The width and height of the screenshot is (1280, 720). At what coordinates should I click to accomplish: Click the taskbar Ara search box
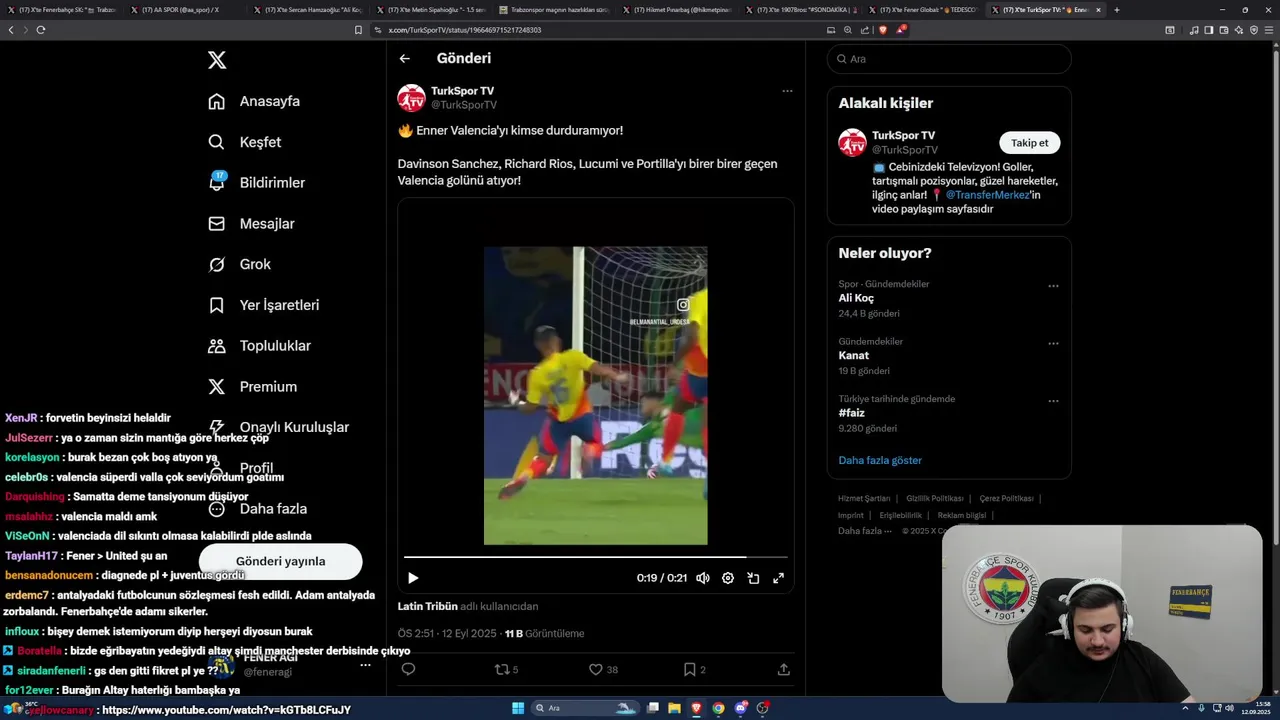pos(587,708)
